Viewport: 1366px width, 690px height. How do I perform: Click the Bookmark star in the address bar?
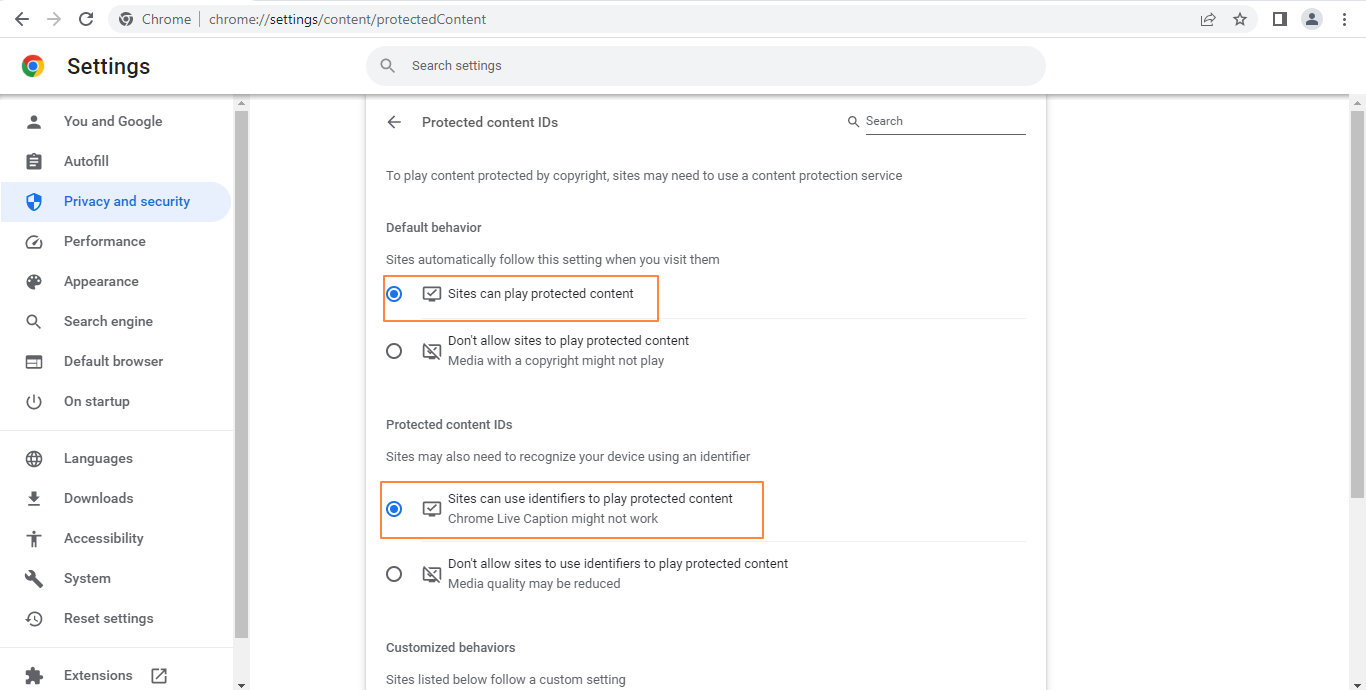pyautogui.click(x=1240, y=18)
